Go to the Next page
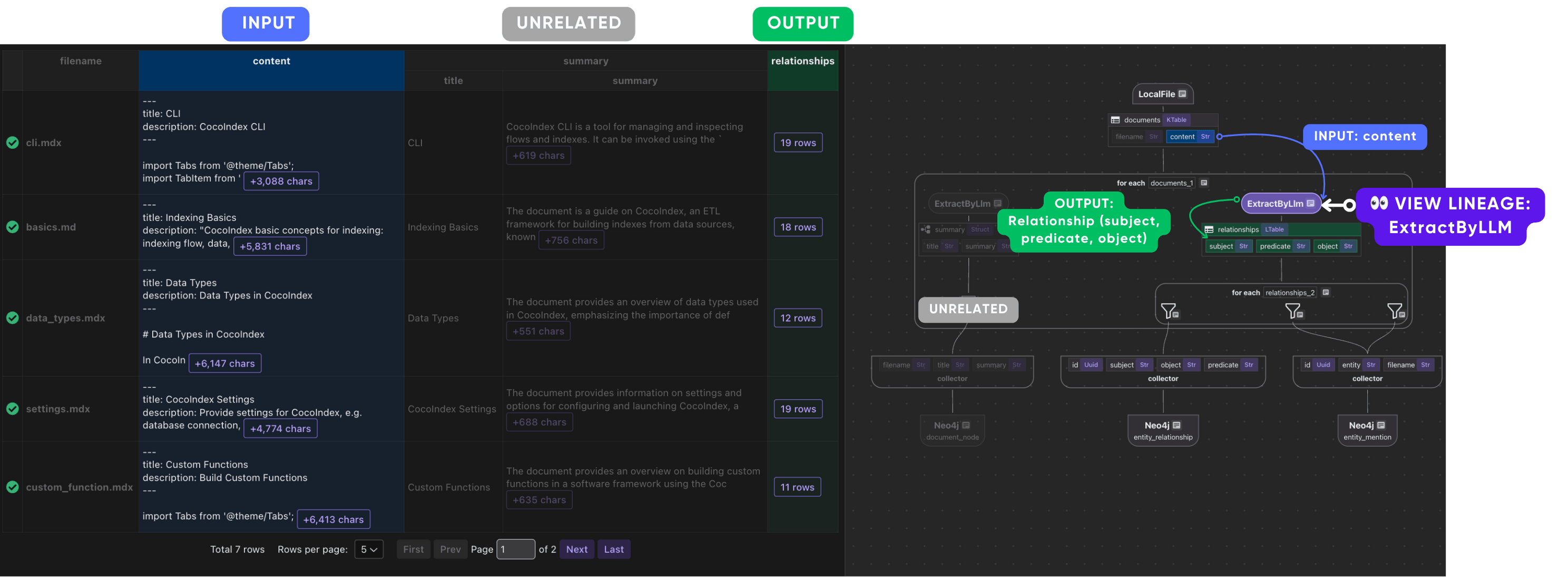Screen dimensions: 1568x577 pos(577,549)
